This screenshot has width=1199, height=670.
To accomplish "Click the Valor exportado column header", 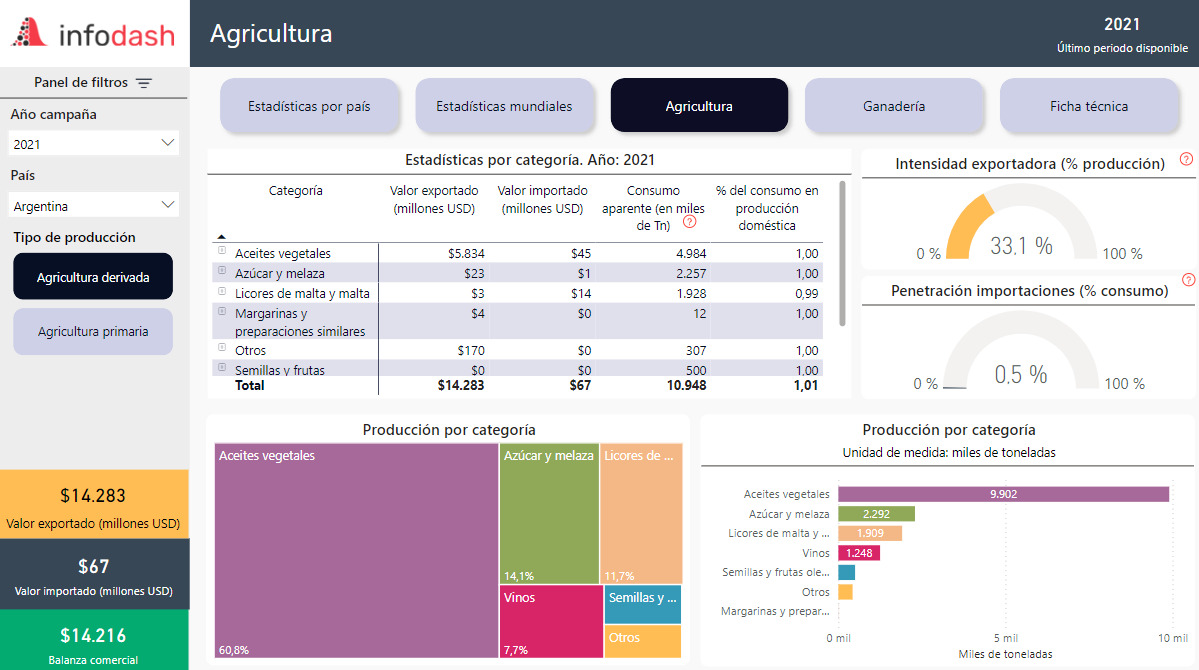I will click(434, 200).
